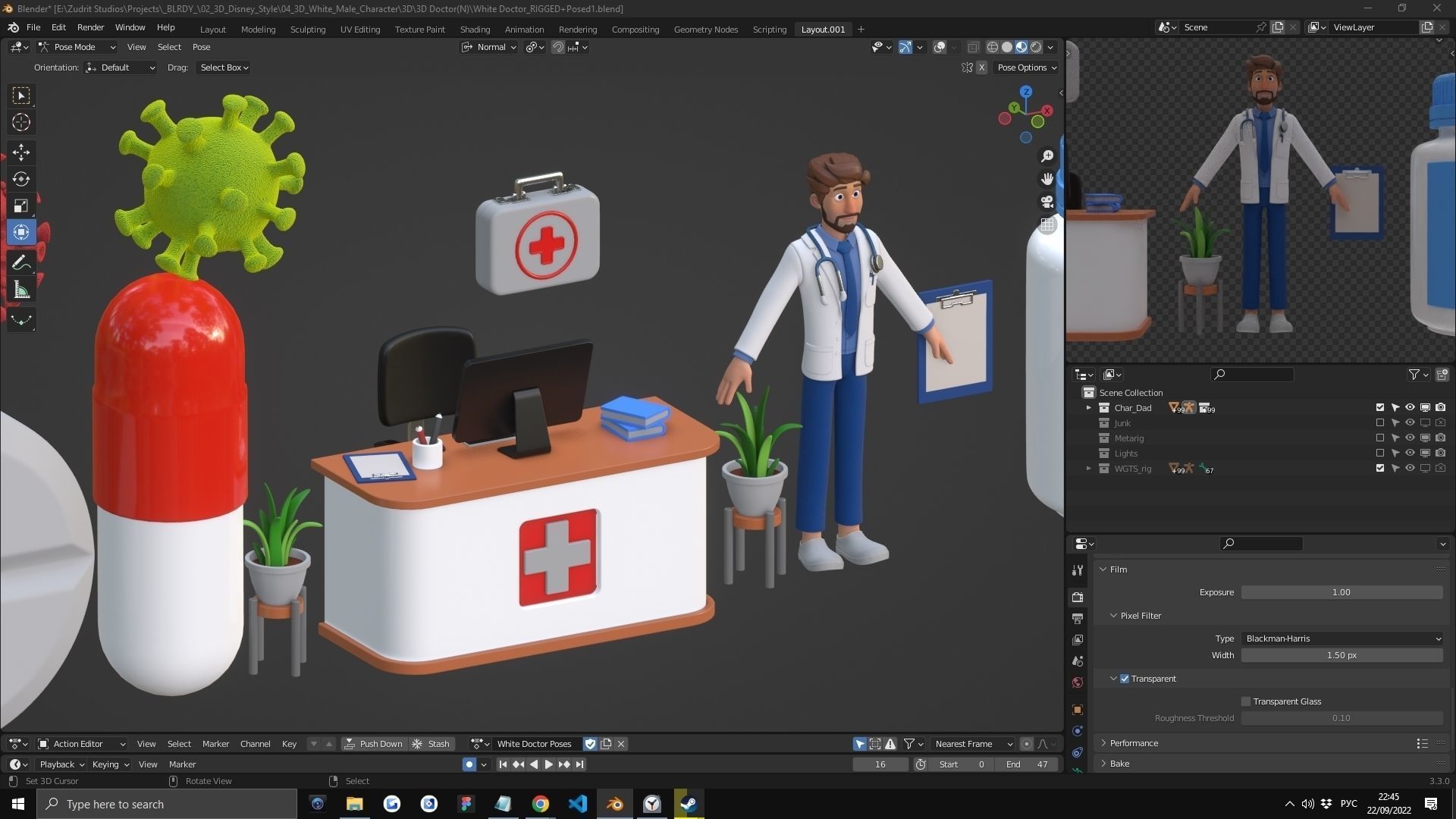This screenshot has width=1456, height=819.
Task: Click the Push Down button
Action: pos(373,744)
